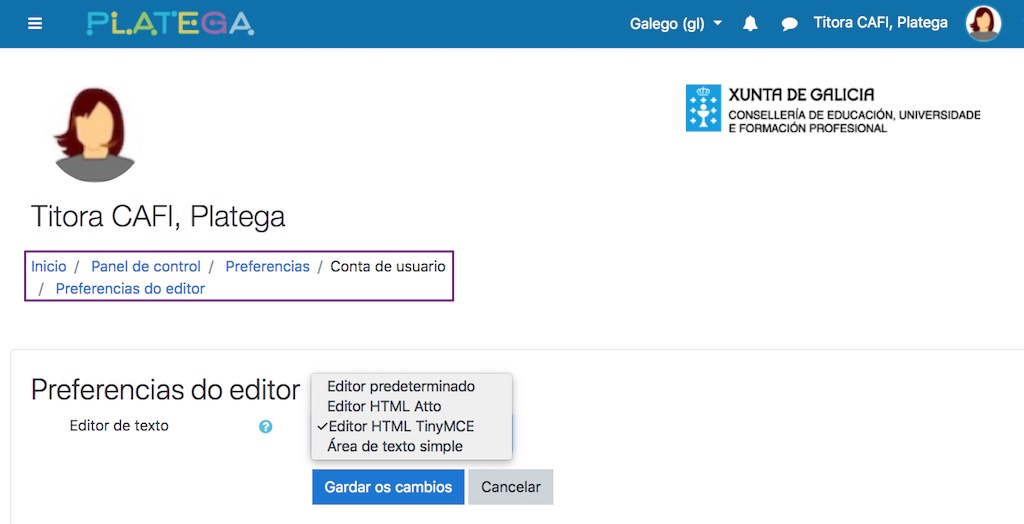
Task: Click help icon beside Editor de texto
Action: [x=265, y=427]
